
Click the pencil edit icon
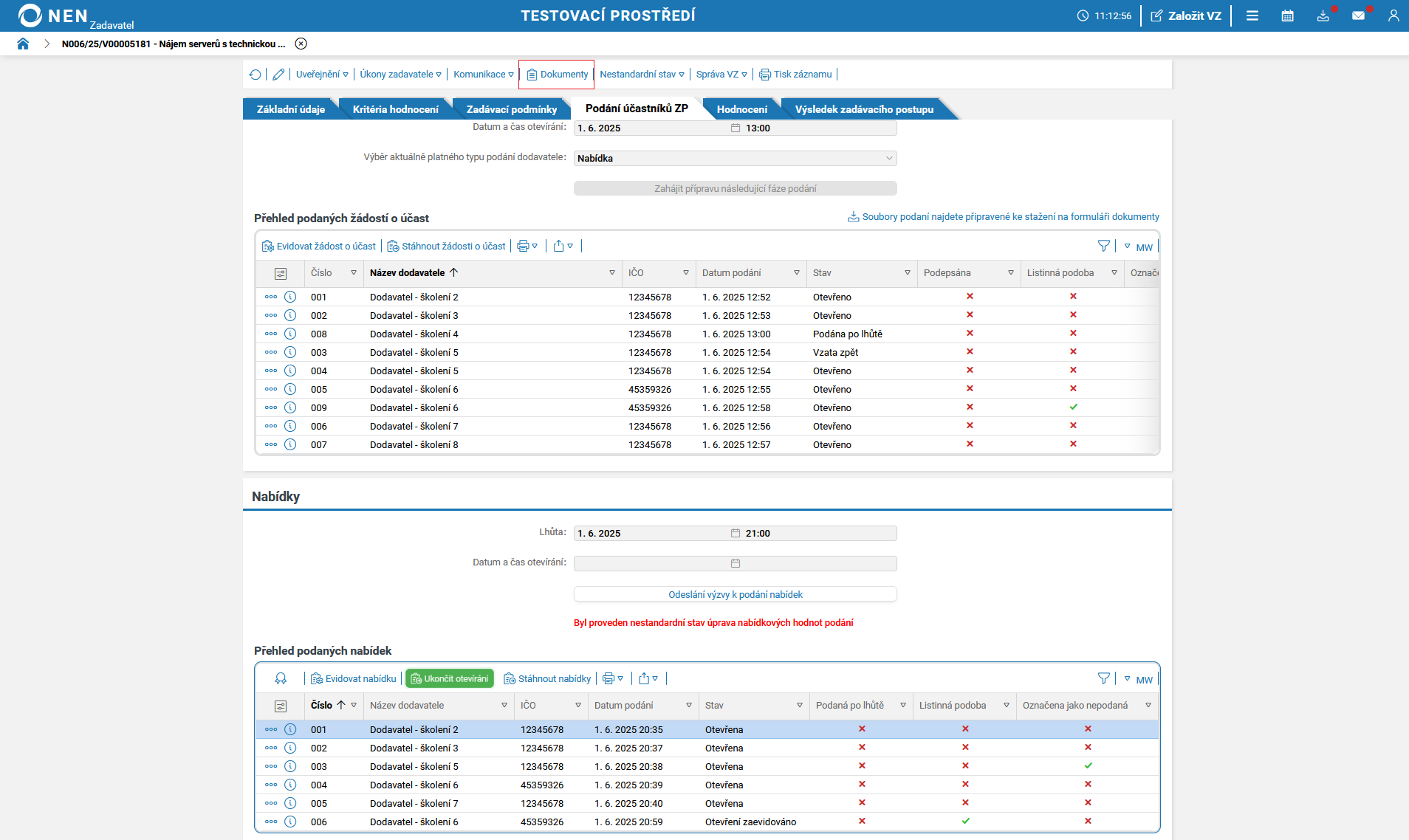pos(278,75)
